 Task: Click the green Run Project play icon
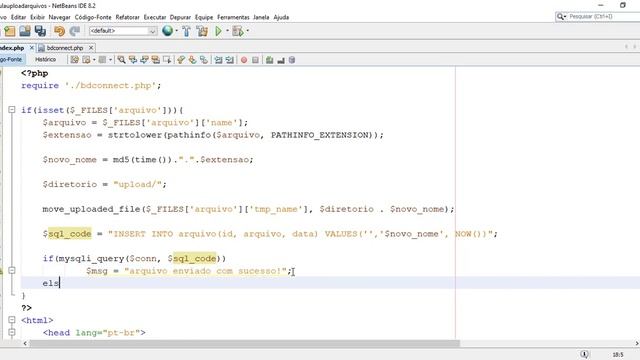(x=218, y=31)
